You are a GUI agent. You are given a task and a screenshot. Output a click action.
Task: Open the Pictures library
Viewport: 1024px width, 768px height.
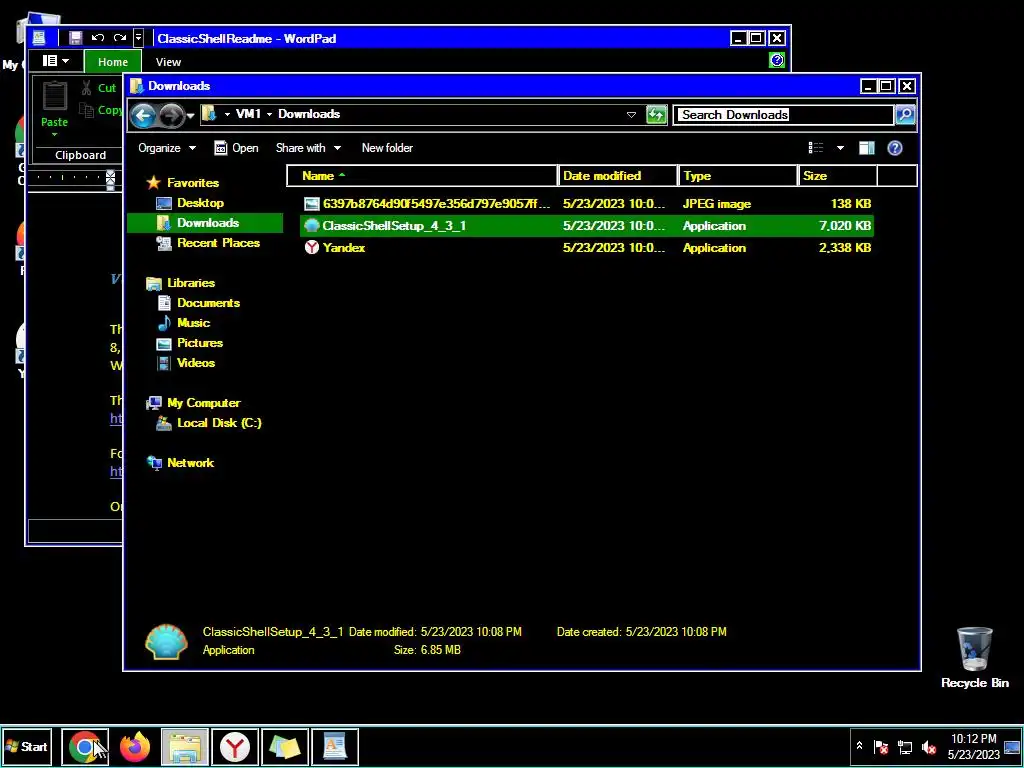200,343
